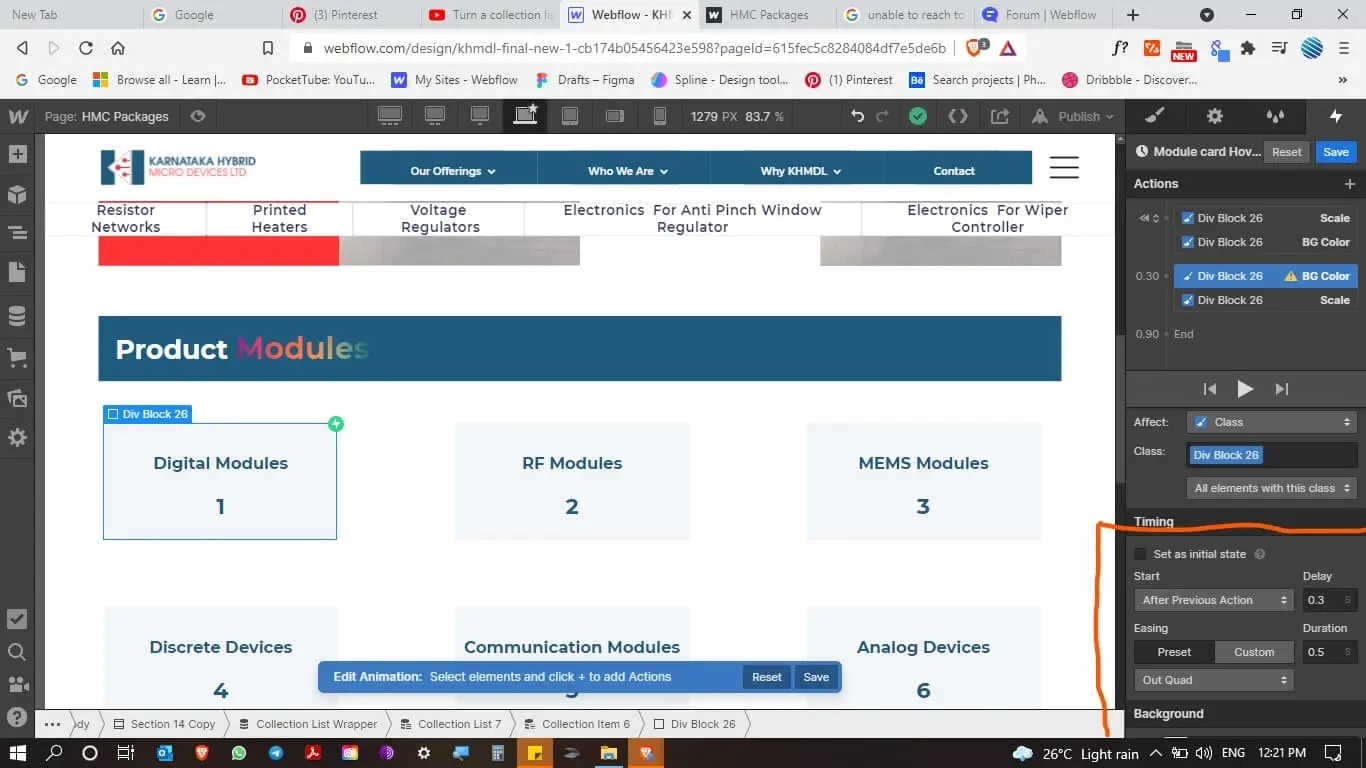Switch to mobile portrait breakpoint
The width and height of the screenshot is (1366, 768).
click(x=660, y=116)
